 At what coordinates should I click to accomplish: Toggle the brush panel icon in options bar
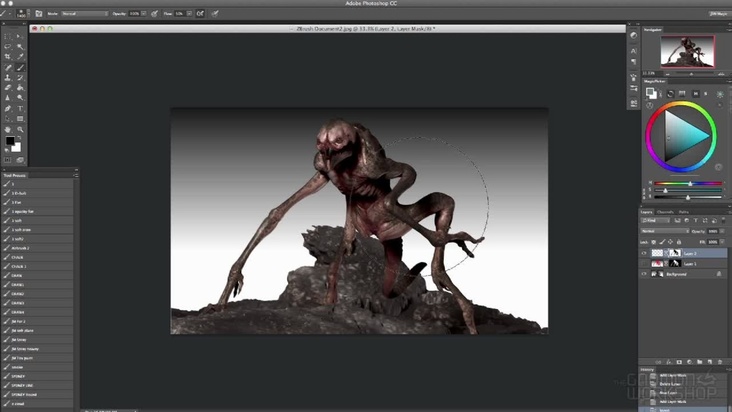pyautogui.click(x=39, y=14)
